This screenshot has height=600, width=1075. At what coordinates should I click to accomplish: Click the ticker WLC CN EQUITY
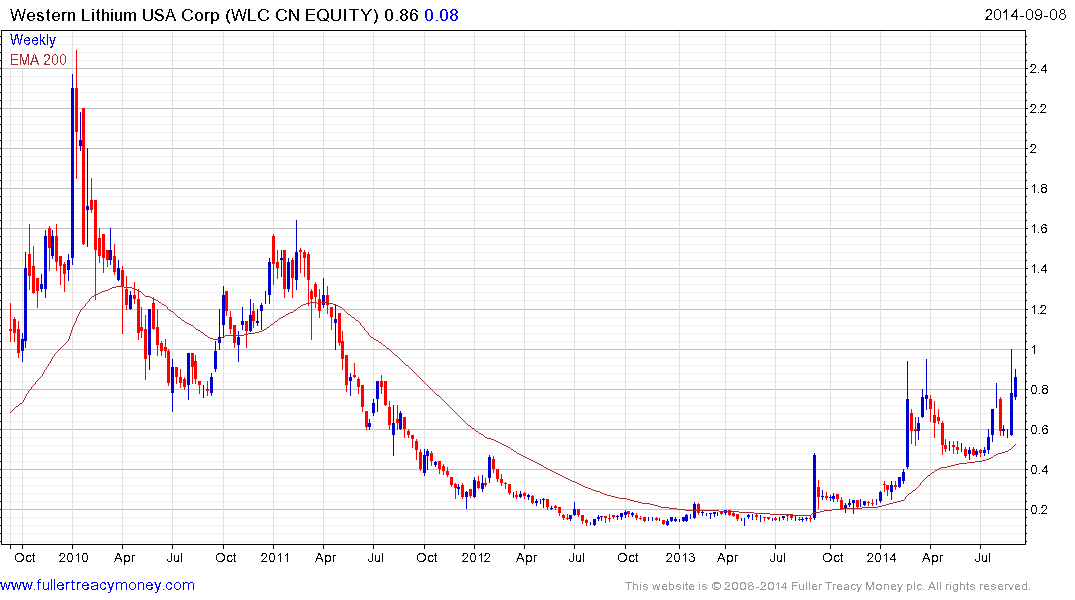(302, 15)
